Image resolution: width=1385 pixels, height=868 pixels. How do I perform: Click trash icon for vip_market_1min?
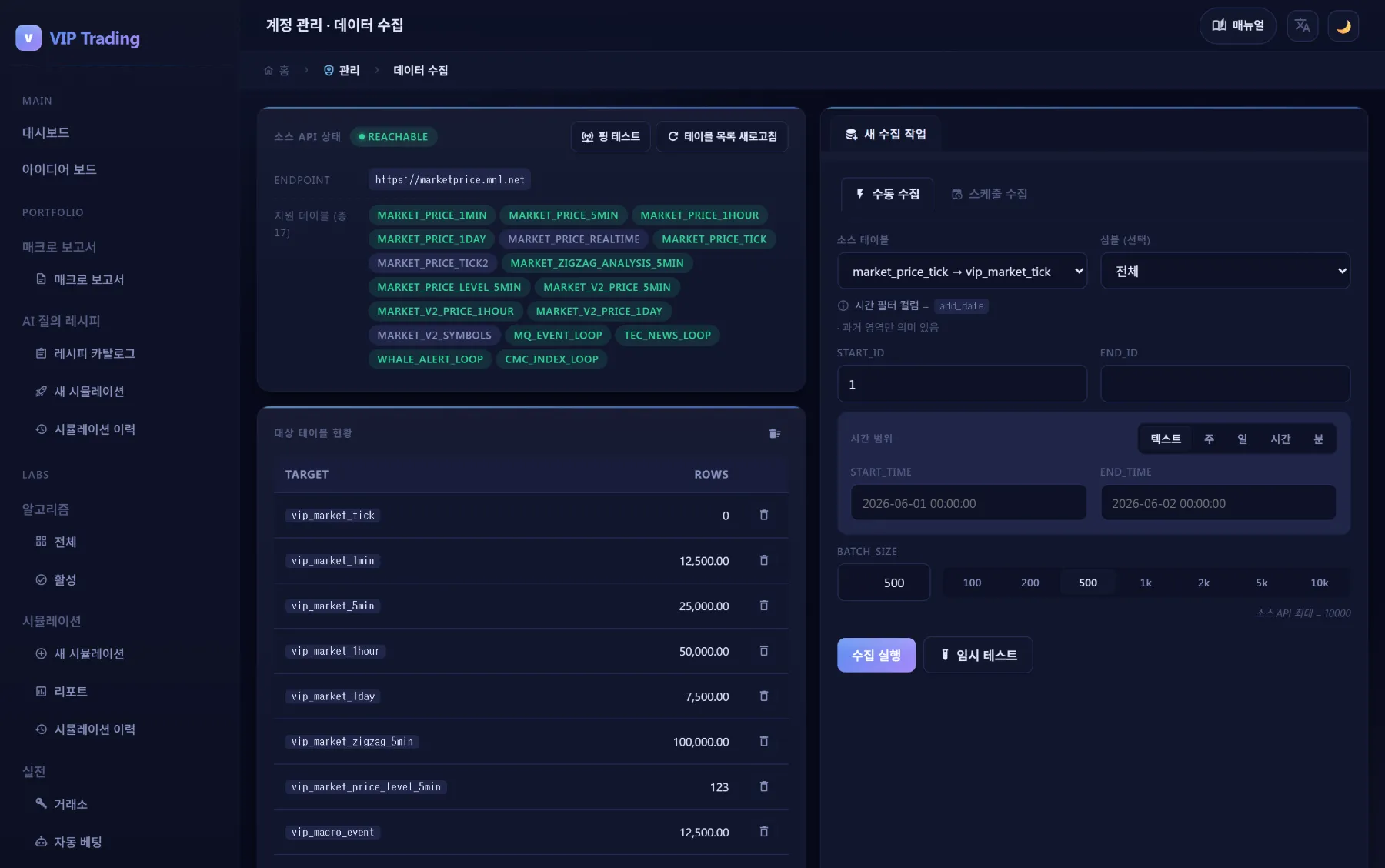pyautogui.click(x=764, y=561)
